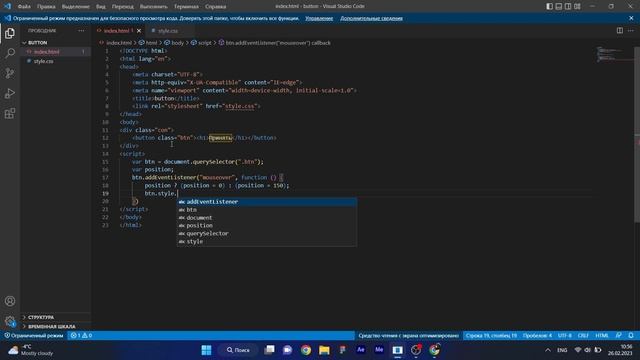Viewport: 640px width, 360px height.
Task: Open notifications bell in status bar
Action: pos(631,336)
